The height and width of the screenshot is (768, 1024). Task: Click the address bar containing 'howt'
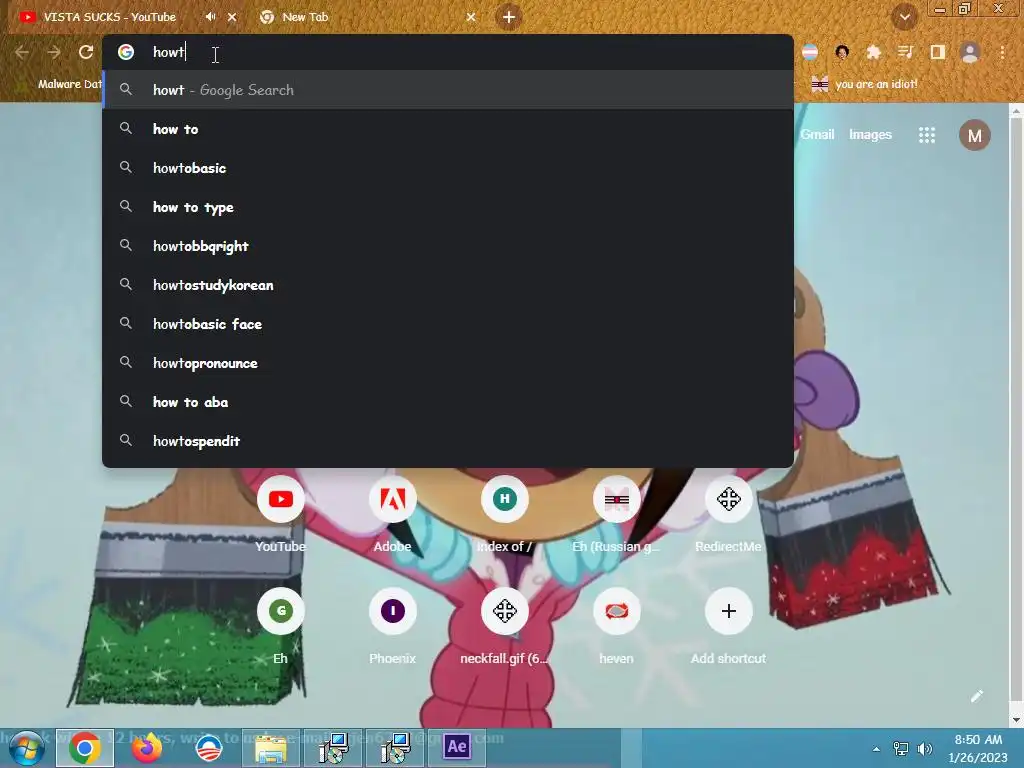tap(448, 52)
